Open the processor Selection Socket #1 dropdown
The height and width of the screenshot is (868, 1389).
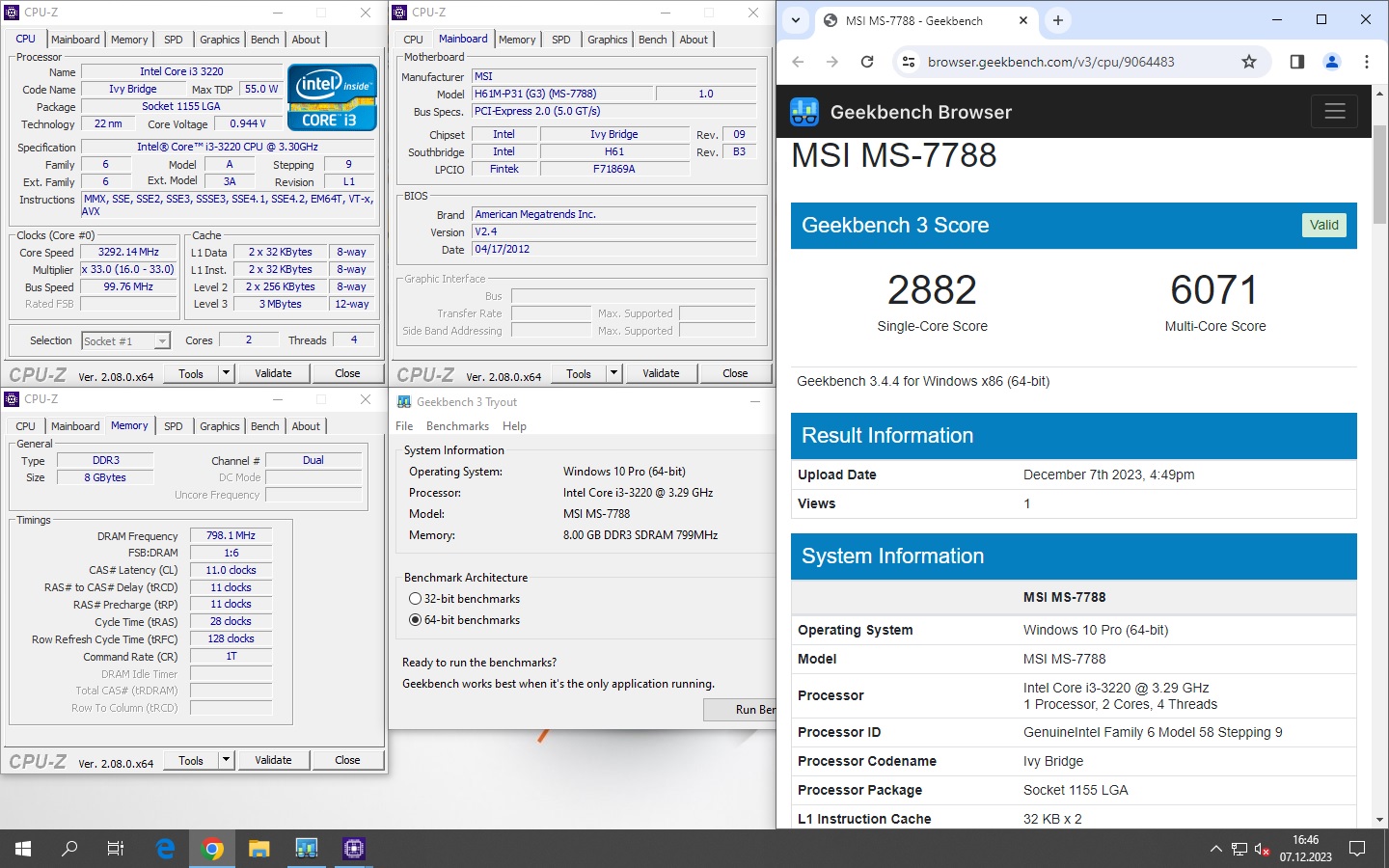(125, 341)
